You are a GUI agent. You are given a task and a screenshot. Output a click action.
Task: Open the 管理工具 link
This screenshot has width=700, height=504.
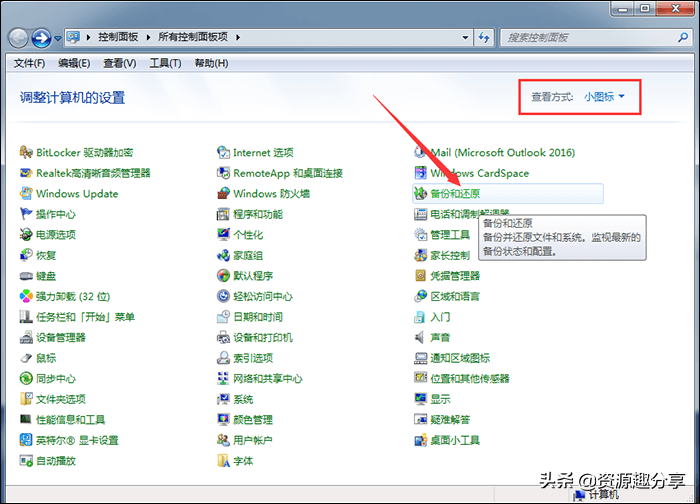tap(450, 235)
